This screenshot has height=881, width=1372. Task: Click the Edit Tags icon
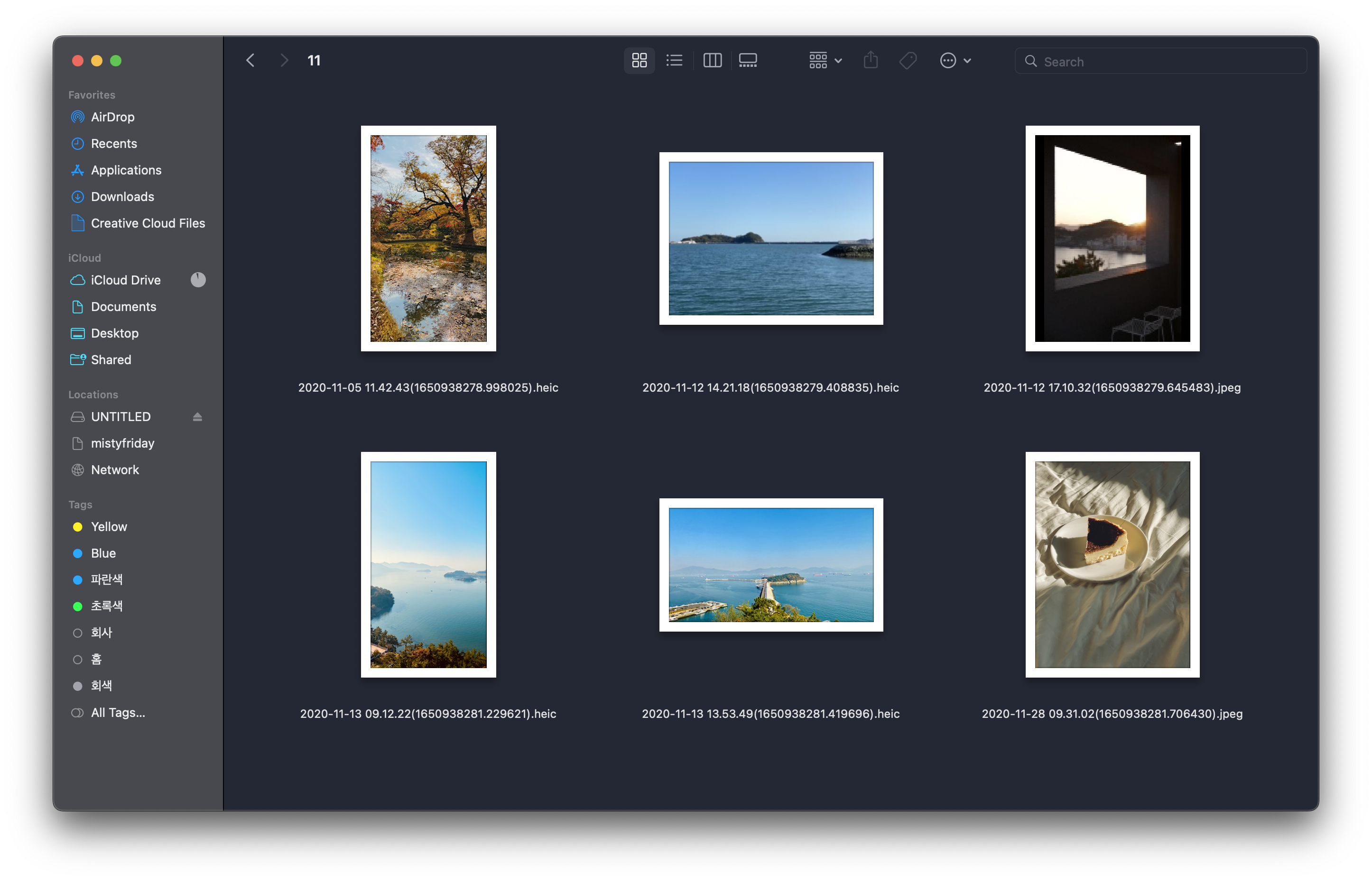click(908, 61)
